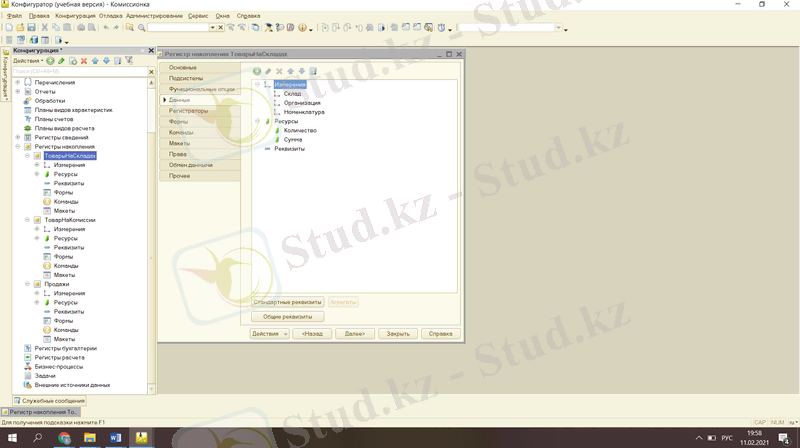Collapse Ресурсы in register window tree
Screen dimensions: 800x448
(x=257, y=121)
